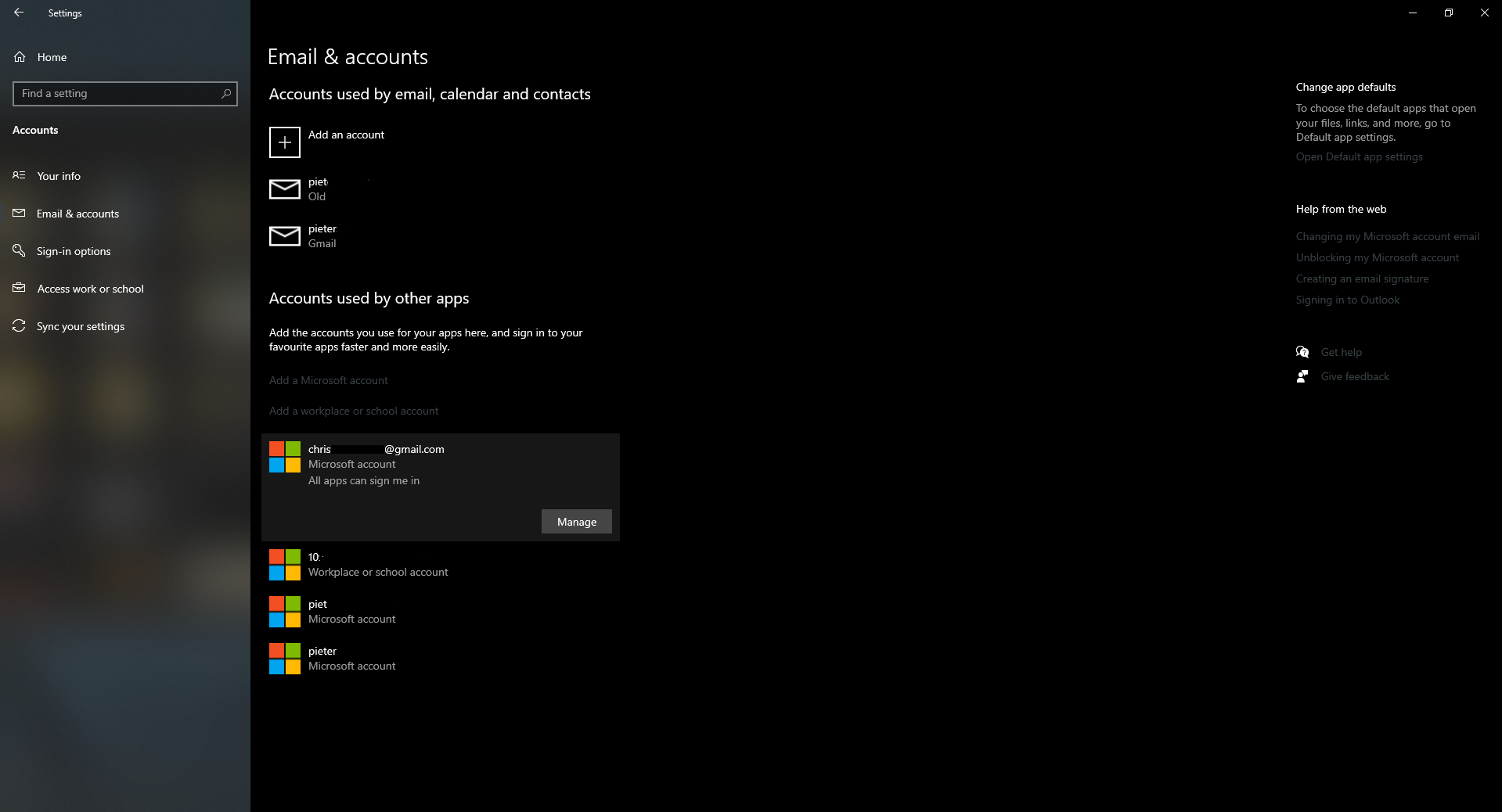Screen dimensions: 1502x812
Task: Minimize the Settings window
Action: click(x=1413, y=13)
